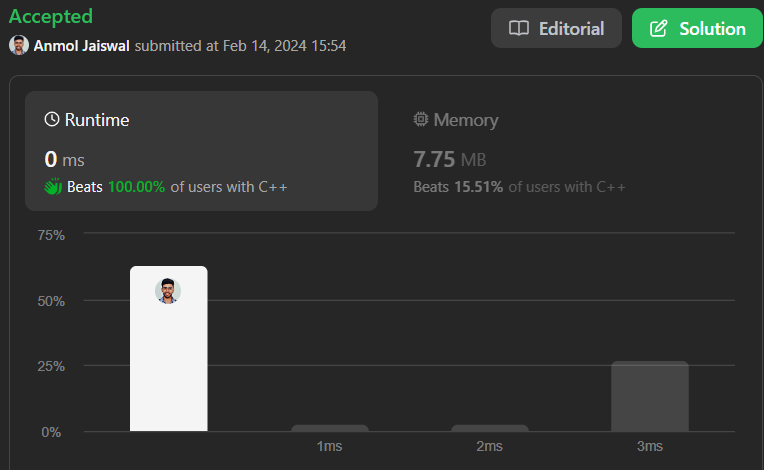Select the 1ms distribution bar
764x470 pixels.
click(330, 428)
